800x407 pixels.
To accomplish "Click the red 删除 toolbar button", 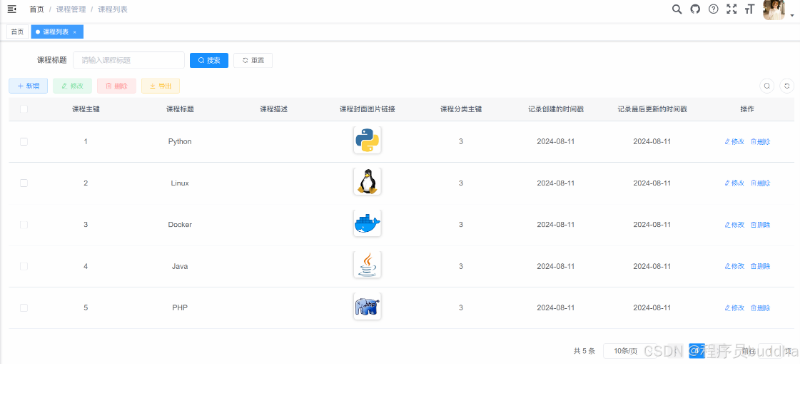I will click(x=116, y=86).
